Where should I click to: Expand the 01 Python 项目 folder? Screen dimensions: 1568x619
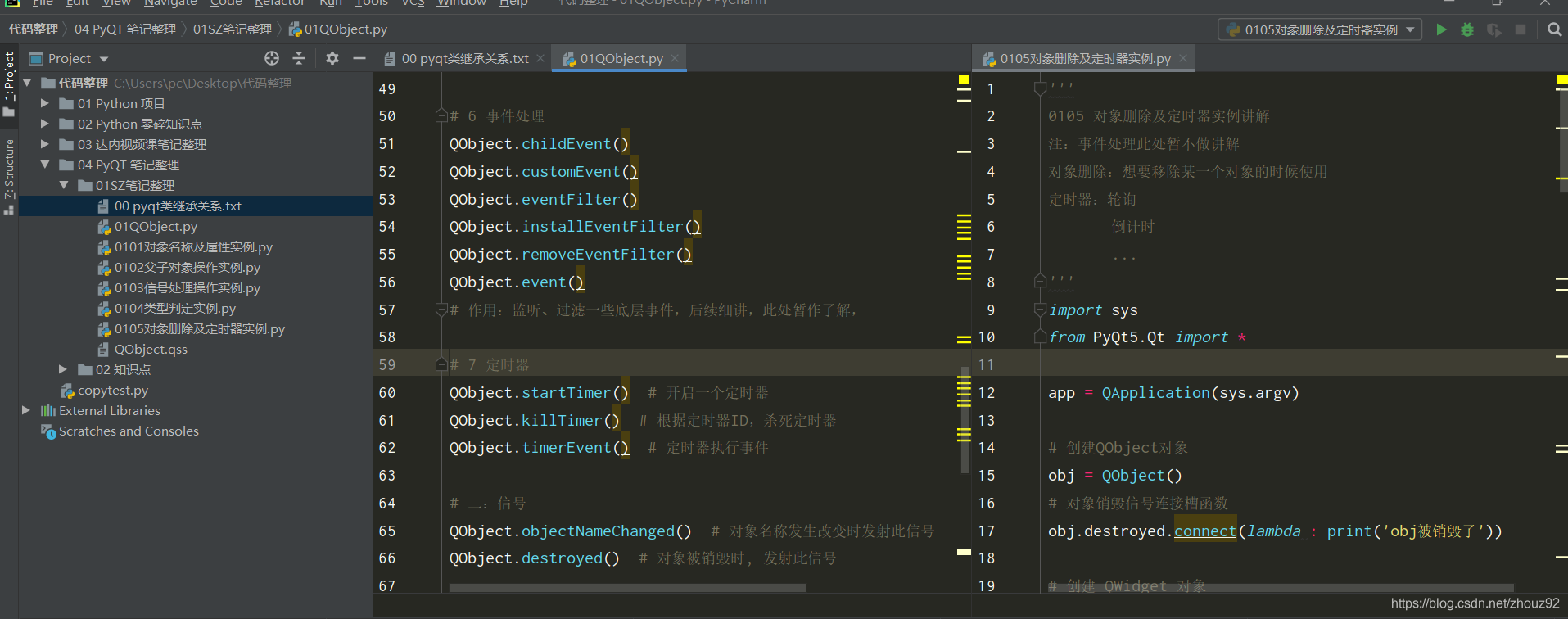[45, 103]
